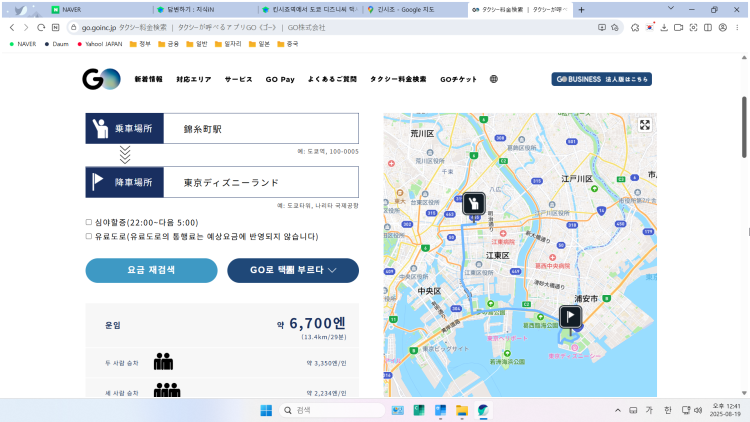Image resolution: width=750 pixels, height=422 pixels.
Task: Click the 요금 재검색 button
Action: pos(151,270)
